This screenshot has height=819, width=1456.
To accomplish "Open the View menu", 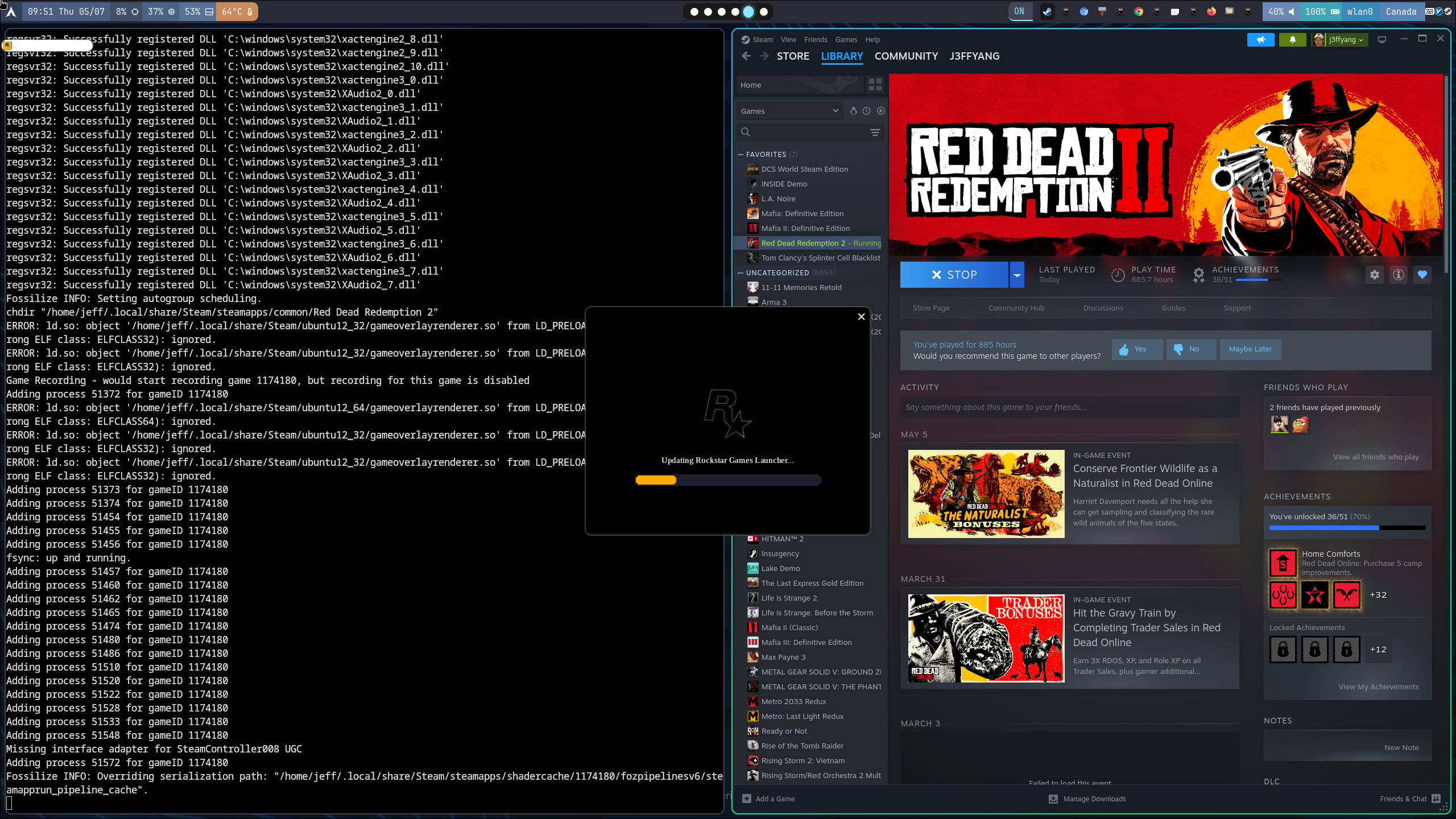I will 788,40.
